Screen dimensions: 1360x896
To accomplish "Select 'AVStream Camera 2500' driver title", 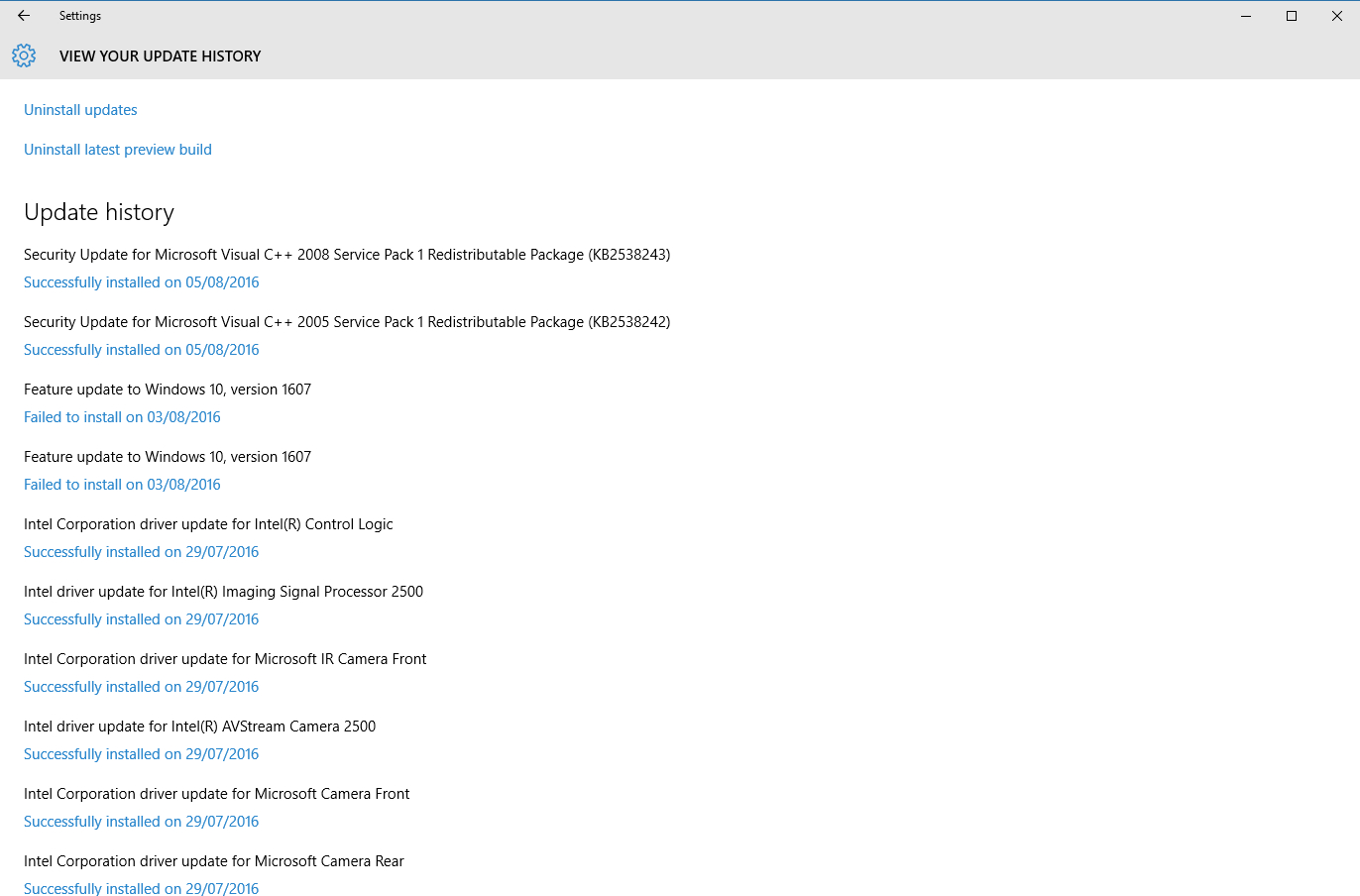I will click(199, 727).
